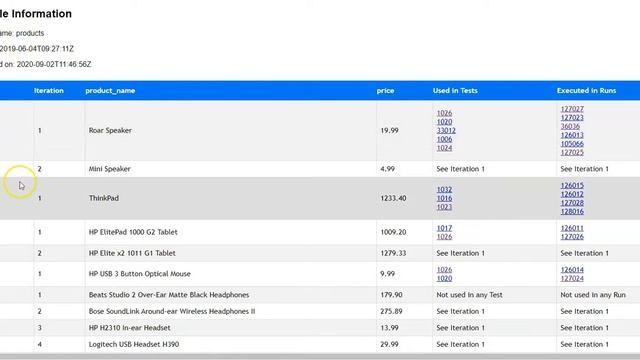Open test link 1017 for HP ElitePad
Viewport: 640px width, 360px height.
click(444, 228)
